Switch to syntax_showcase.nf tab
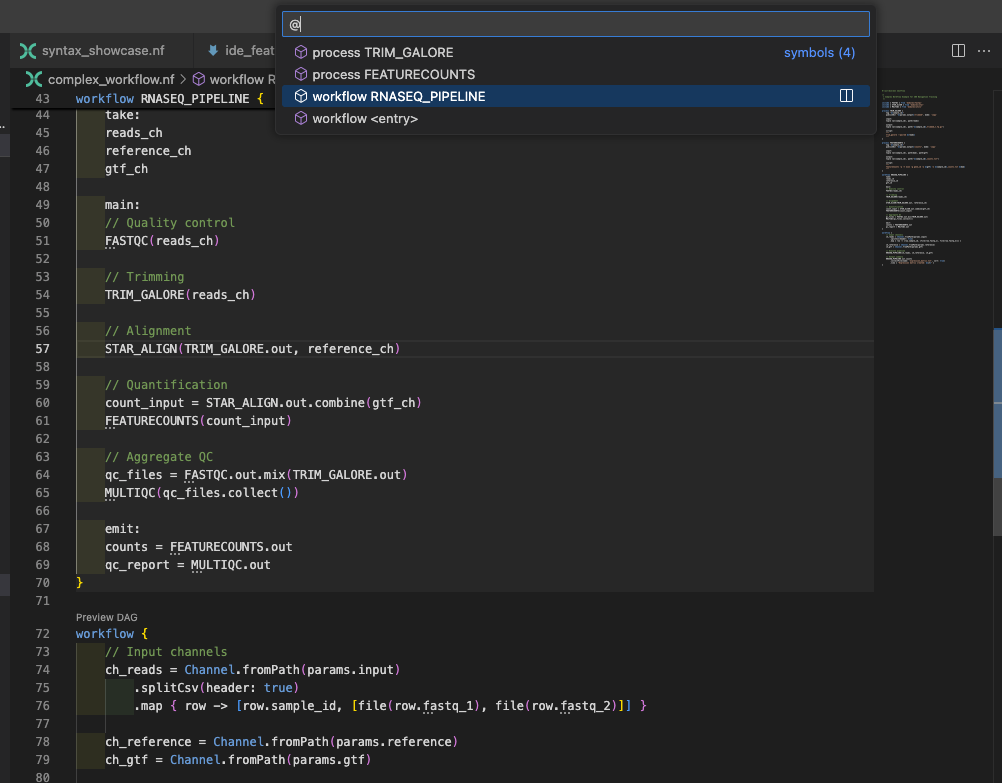This screenshot has width=1002, height=783. 102,51
